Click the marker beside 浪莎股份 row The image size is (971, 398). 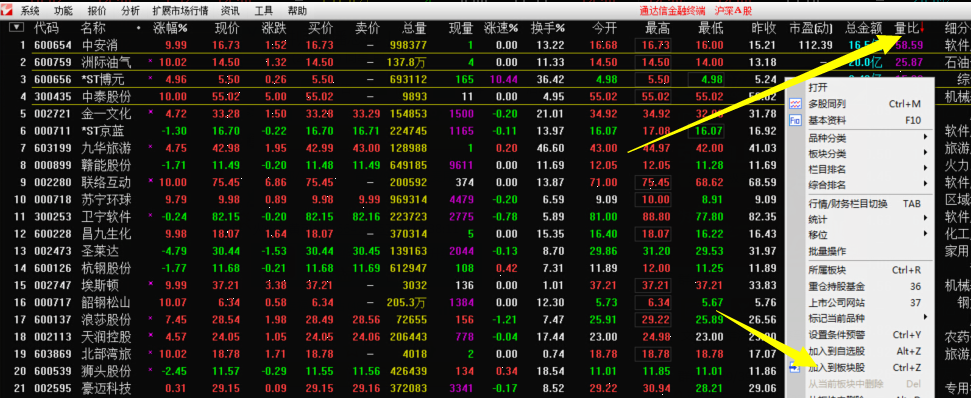tap(150, 318)
